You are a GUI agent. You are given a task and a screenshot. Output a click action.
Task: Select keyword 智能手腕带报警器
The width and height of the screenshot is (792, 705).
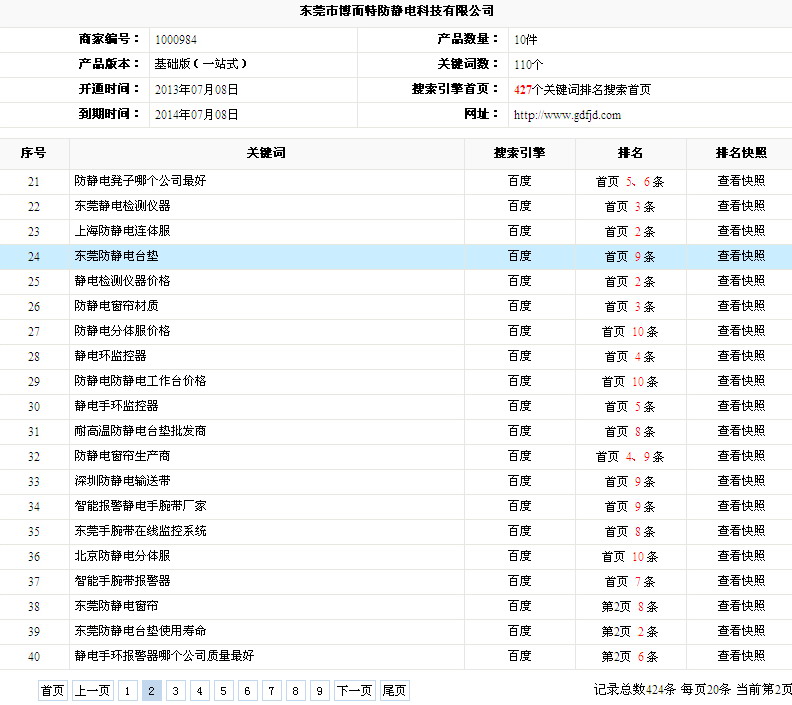(122, 581)
